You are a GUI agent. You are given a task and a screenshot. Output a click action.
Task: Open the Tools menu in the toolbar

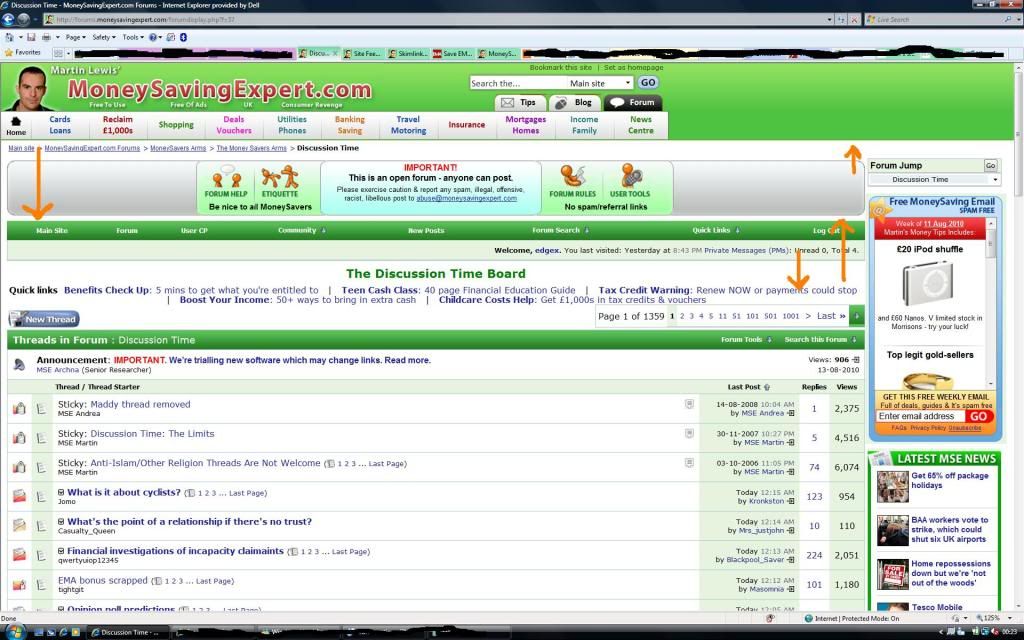click(133, 37)
